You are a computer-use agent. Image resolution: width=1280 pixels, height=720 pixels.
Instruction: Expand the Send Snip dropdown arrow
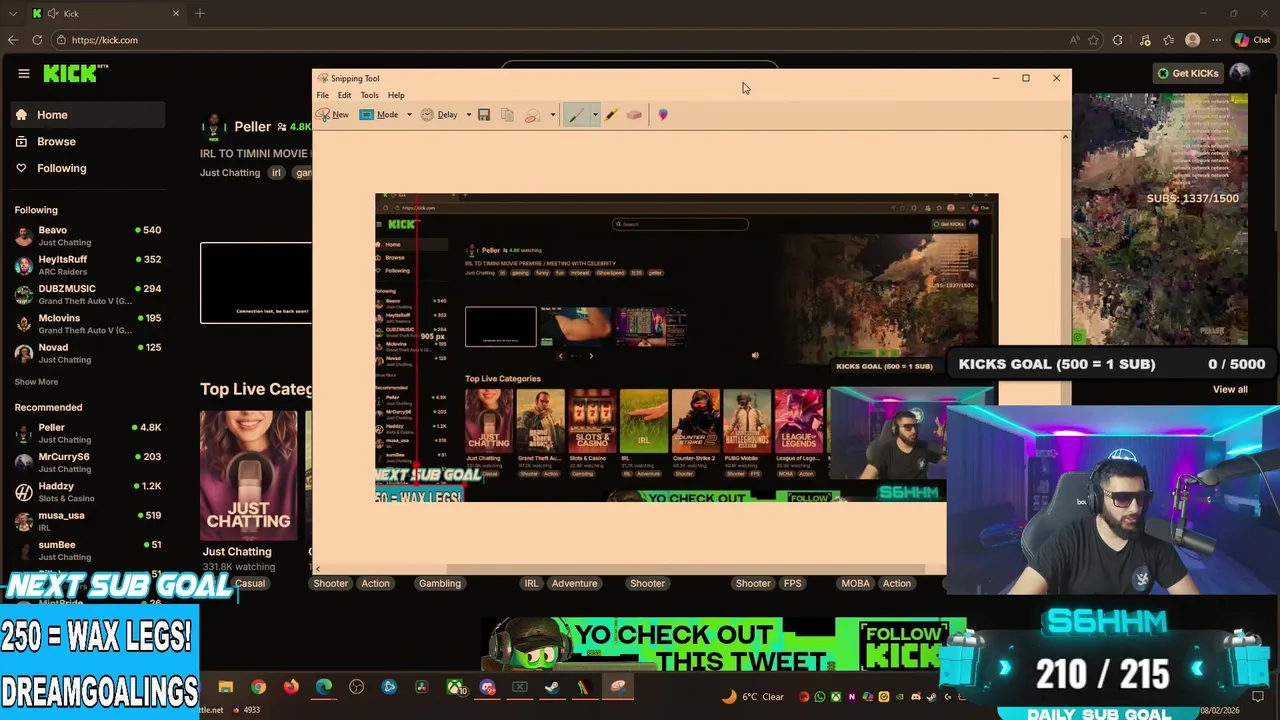tap(552, 115)
